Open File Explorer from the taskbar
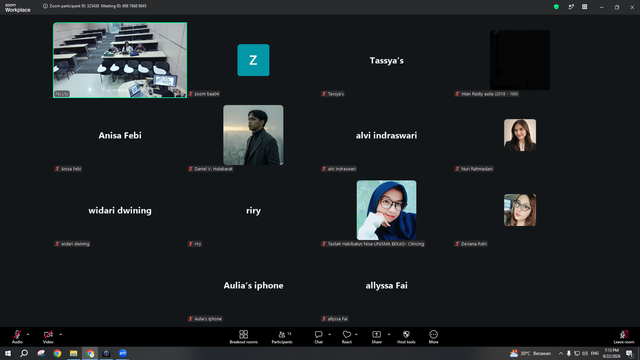Viewport: 640px width, 360px height. click(73, 353)
